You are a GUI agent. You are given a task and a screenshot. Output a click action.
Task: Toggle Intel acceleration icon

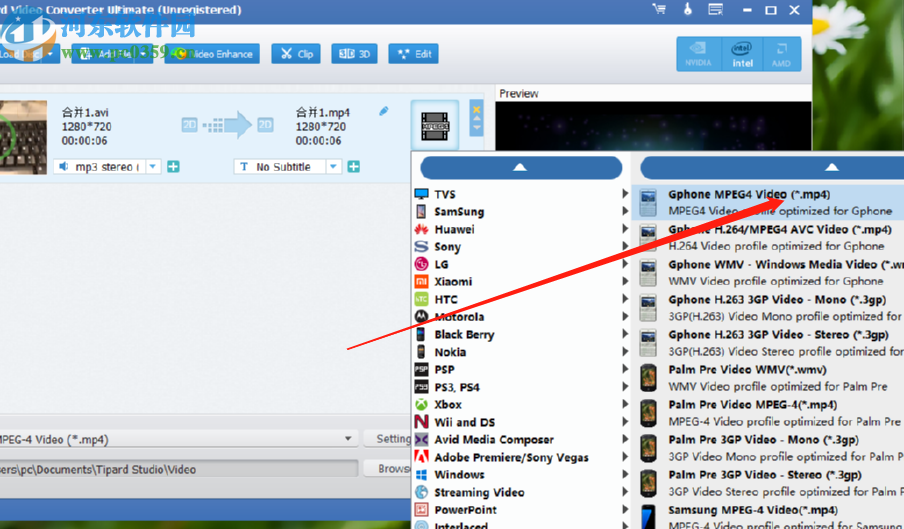742,54
